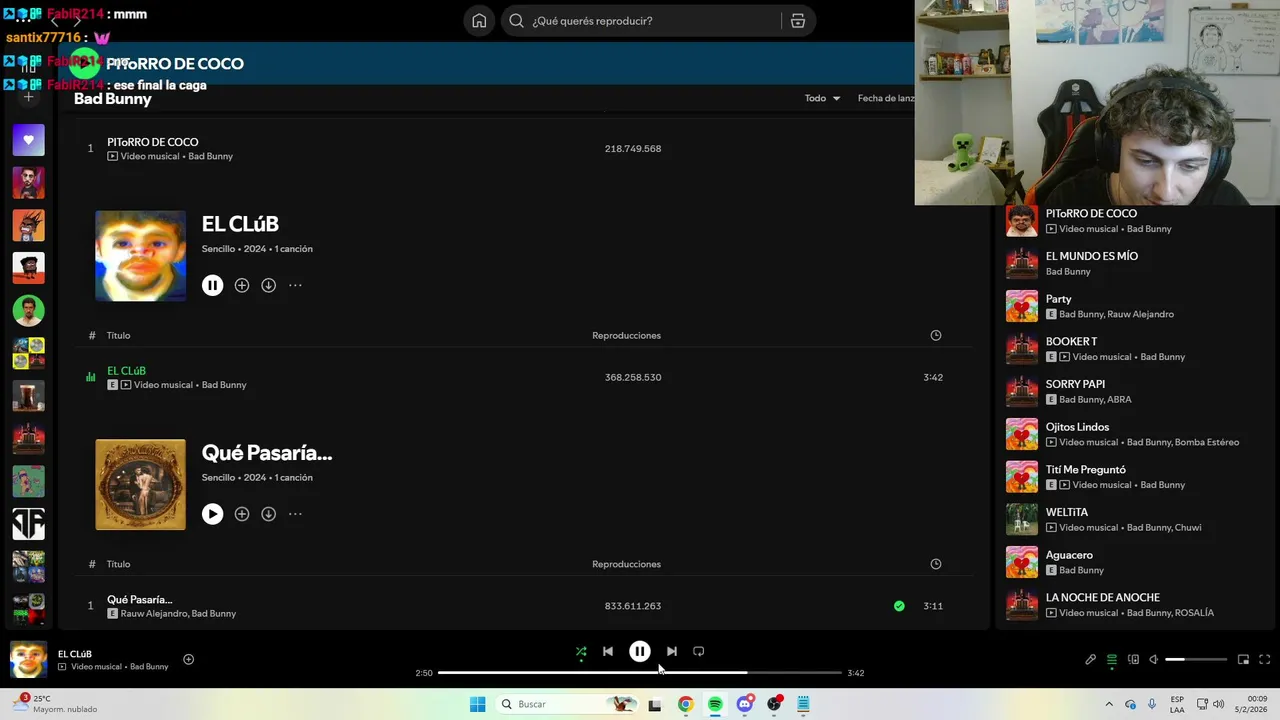This screenshot has height=720, width=1280.
Task: Open the EL CLúB single title heading
Action: tap(240, 224)
